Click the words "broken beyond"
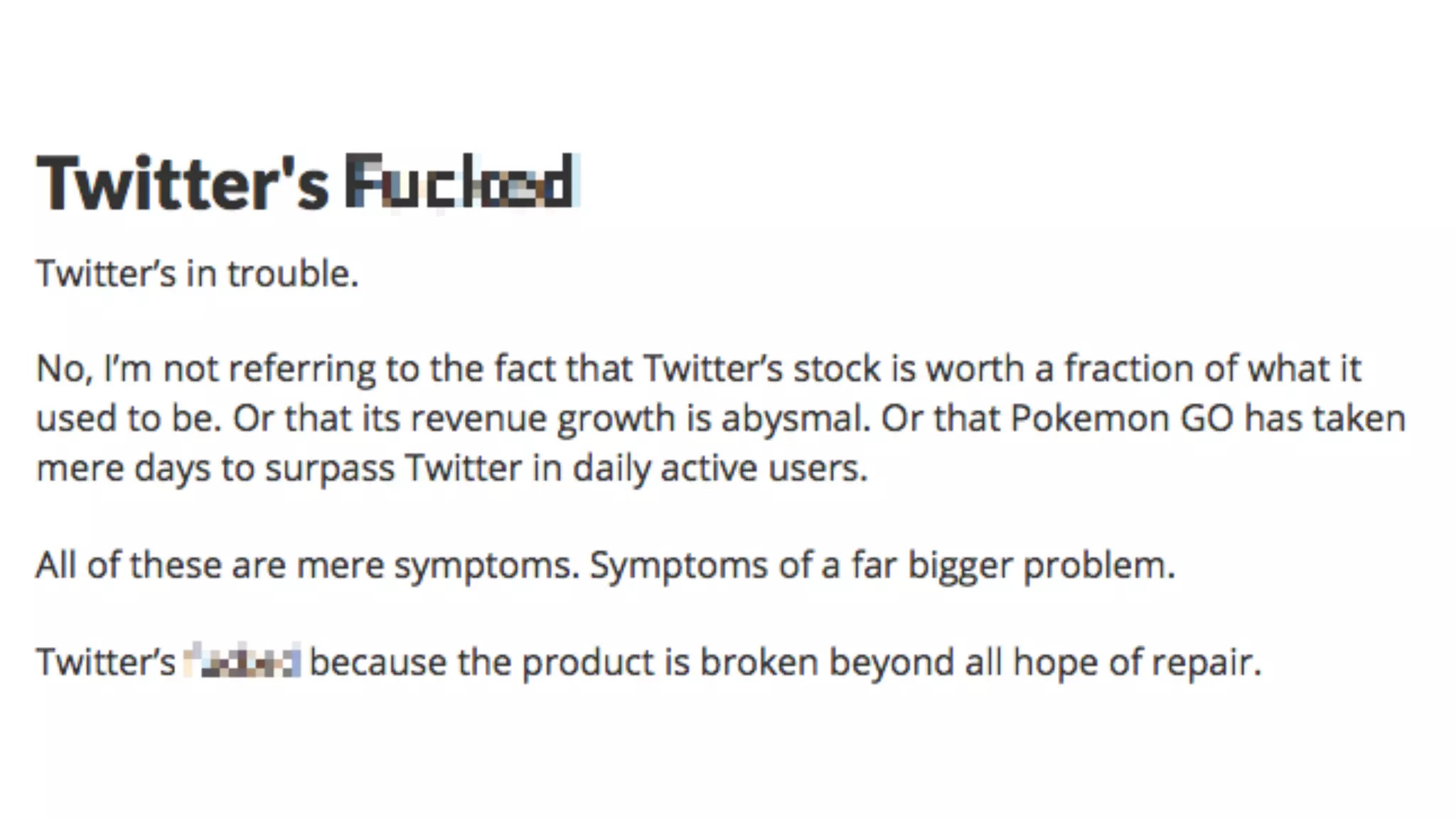 pyautogui.click(x=826, y=663)
